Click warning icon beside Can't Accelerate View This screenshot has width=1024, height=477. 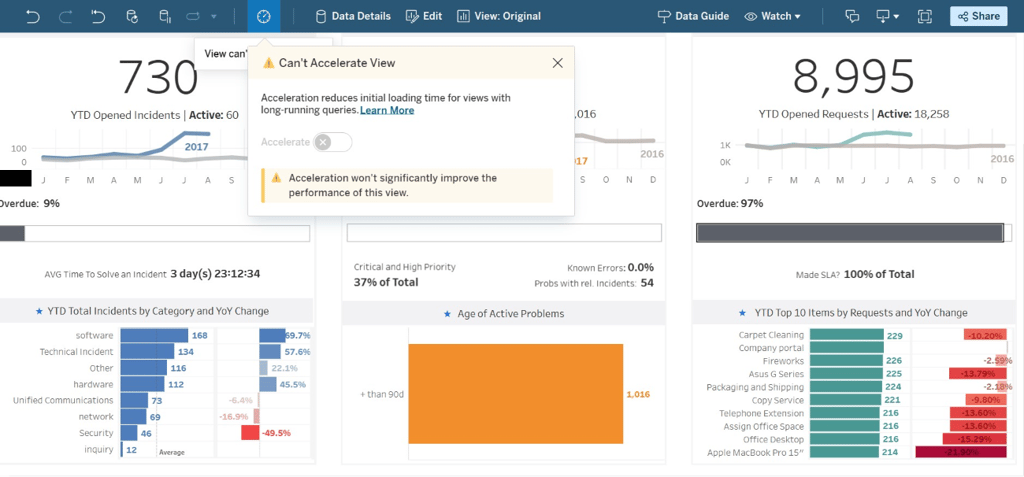tap(268, 63)
